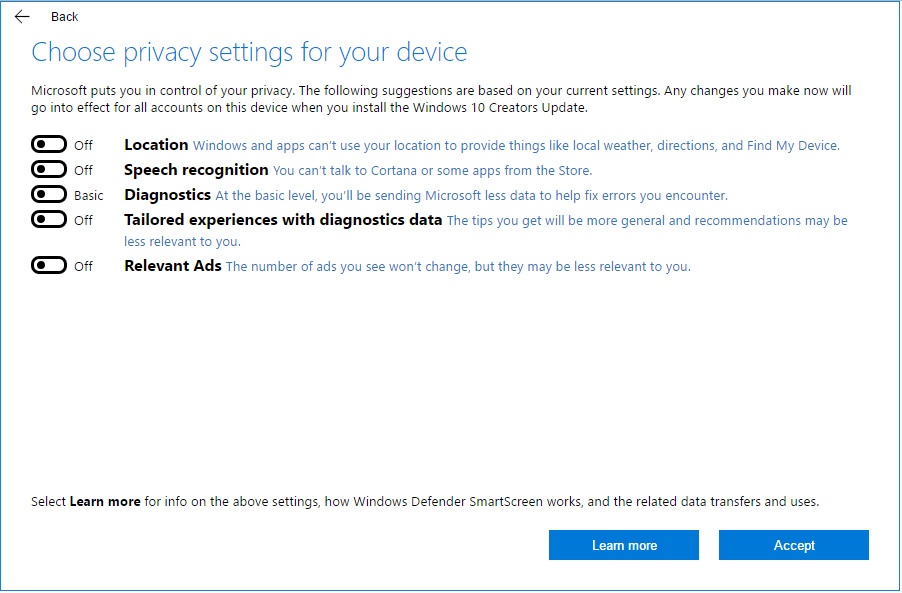This screenshot has height=593, width=902.
Task: Select the Location description text
Action: click(x=515, y=144)
